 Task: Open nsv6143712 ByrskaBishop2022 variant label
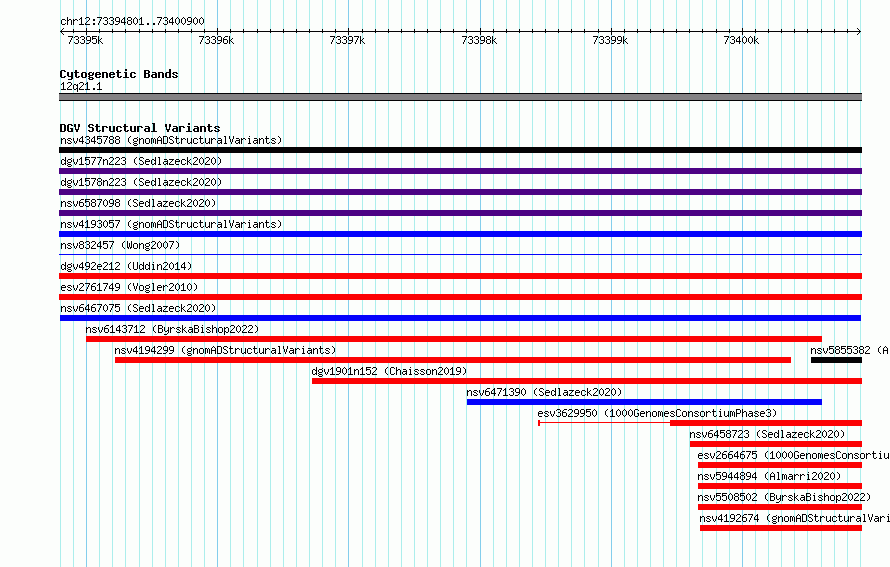pyautogui.click(x=172, y=329)
